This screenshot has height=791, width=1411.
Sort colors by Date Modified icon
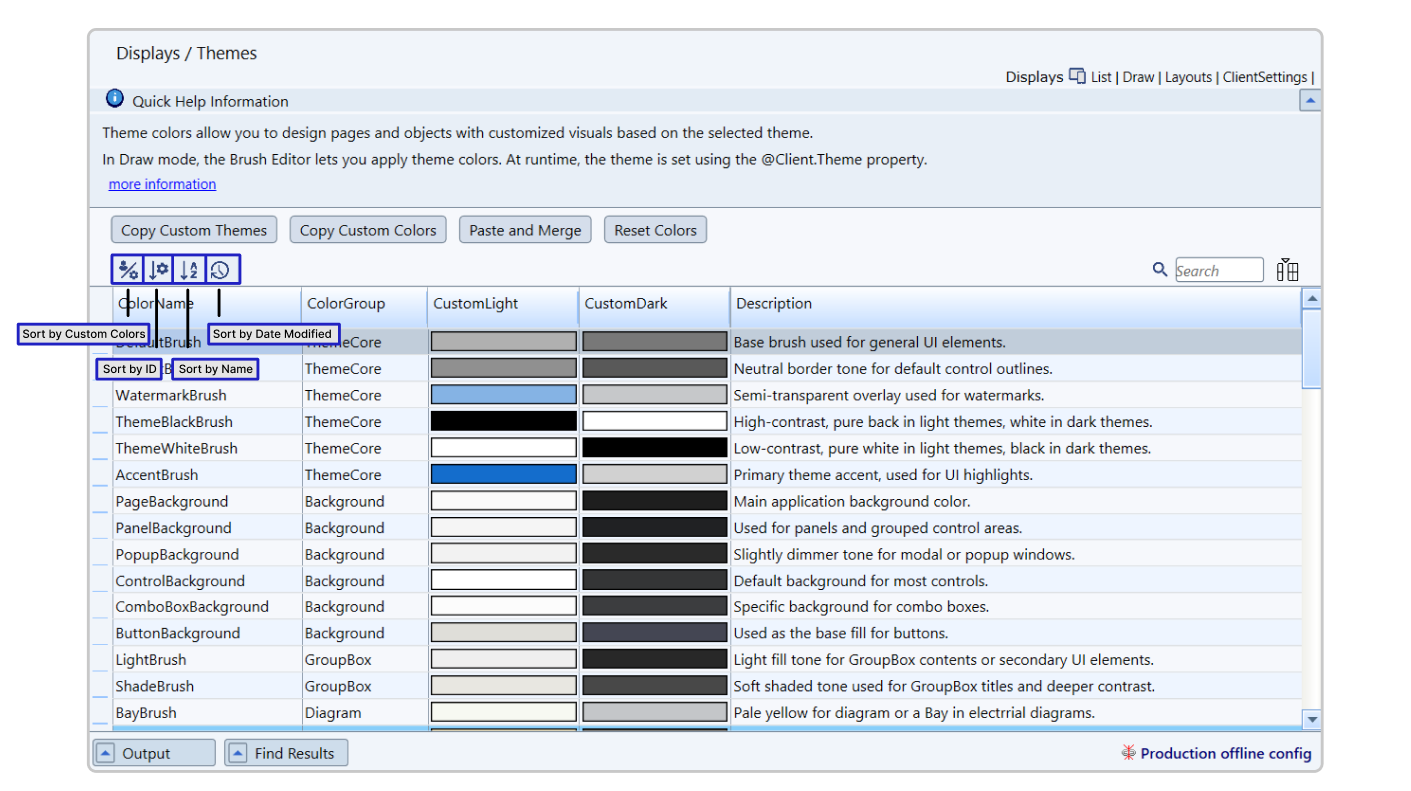220,270
